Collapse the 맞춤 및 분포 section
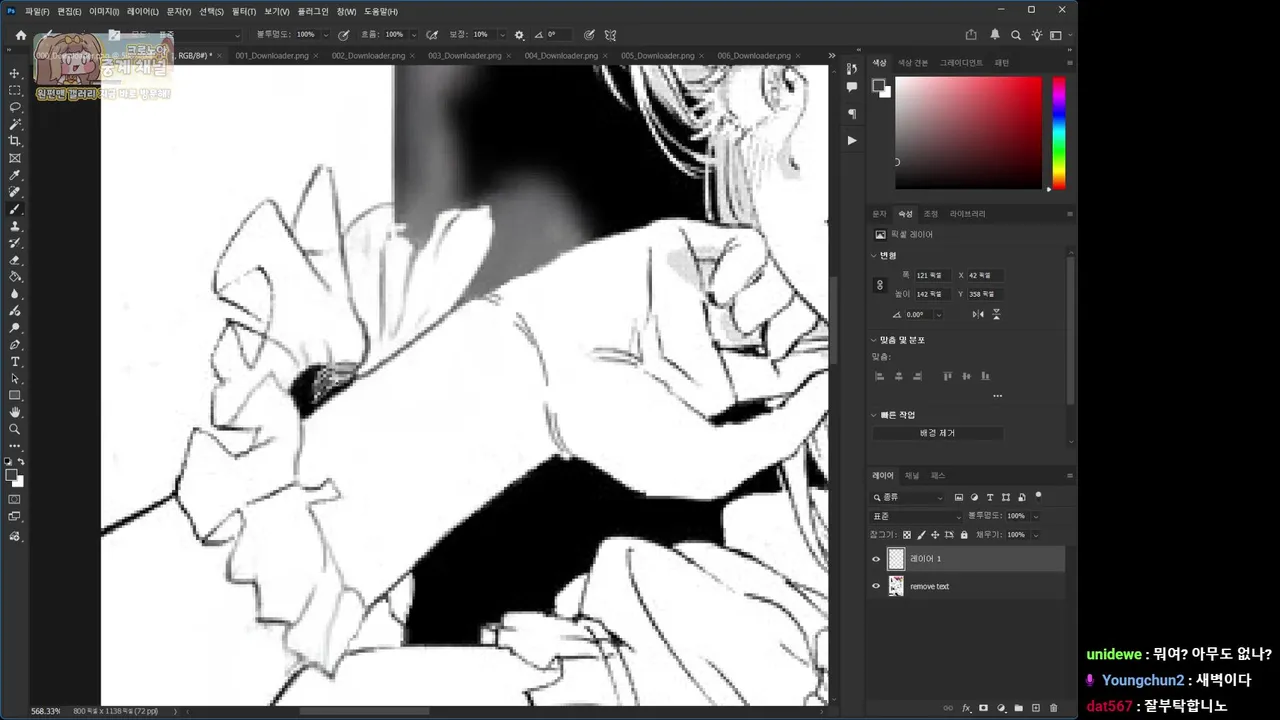The height and width of the screenshot is (720, 1280). (x=874, y=340)
